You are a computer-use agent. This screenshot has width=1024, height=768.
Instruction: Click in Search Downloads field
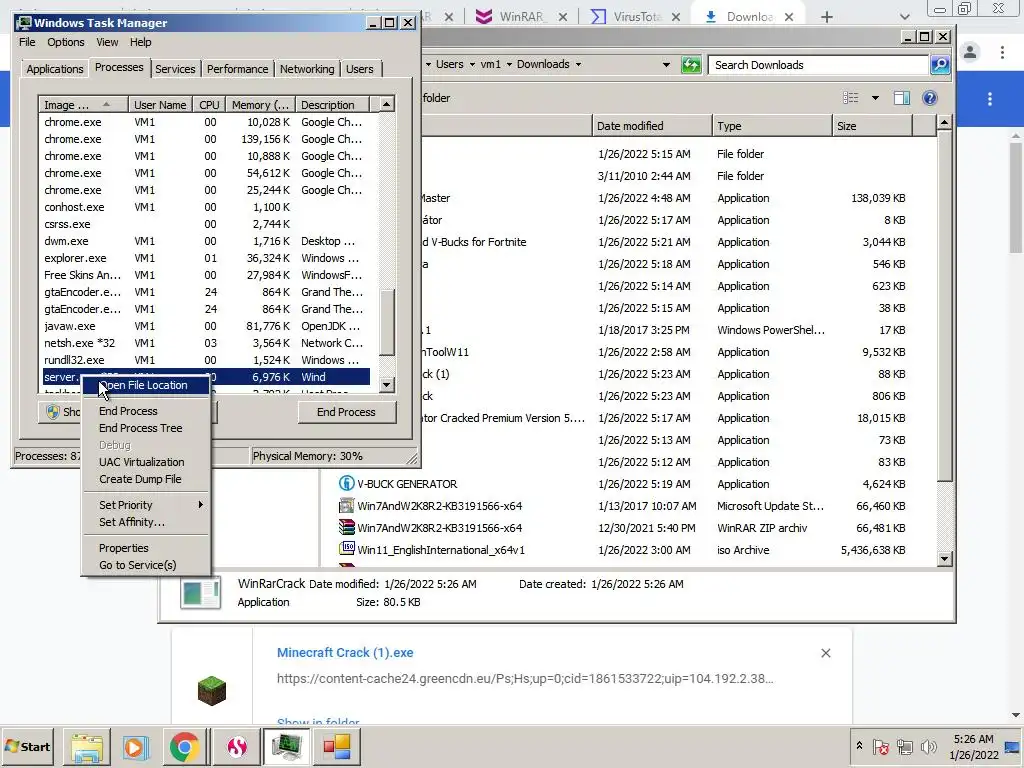coord(818,65)
